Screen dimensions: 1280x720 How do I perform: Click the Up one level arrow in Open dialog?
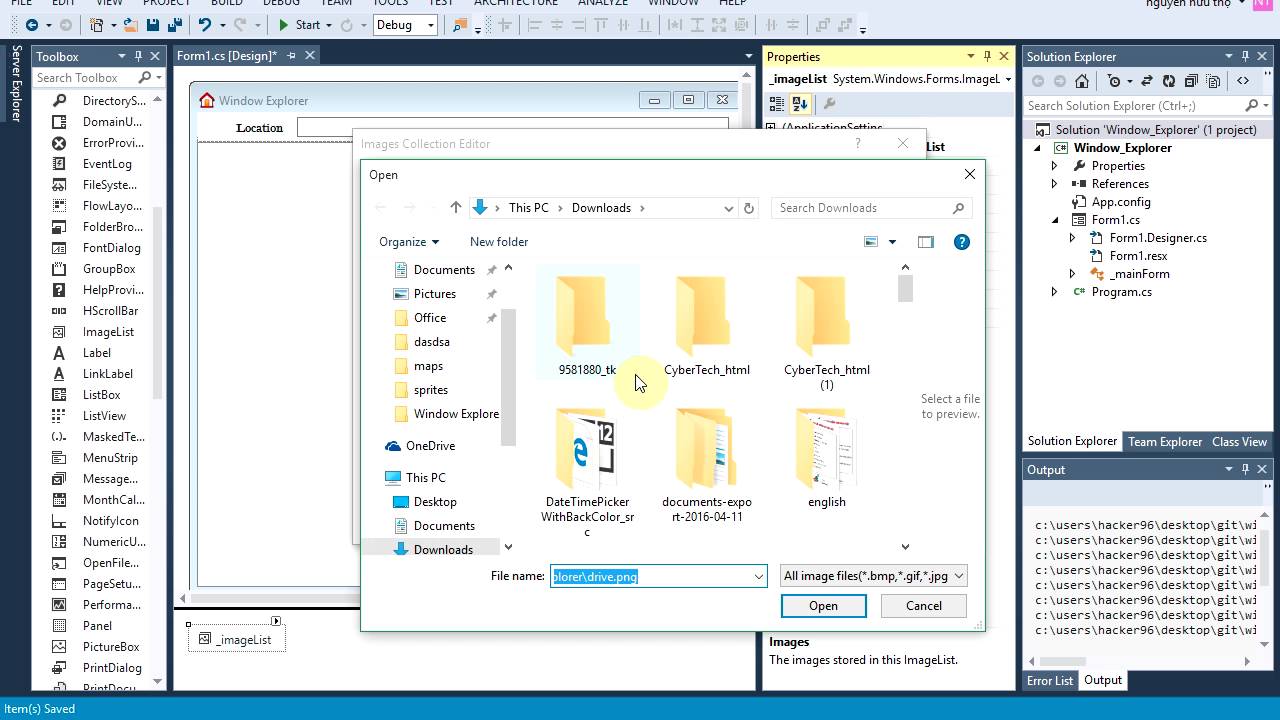456,208
